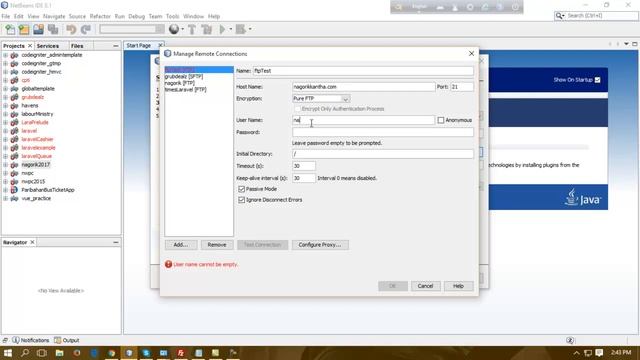Expand the vue_practice project node
This screenshot has width=640, height=360.
pyautogui.click(x=5, y=198)
